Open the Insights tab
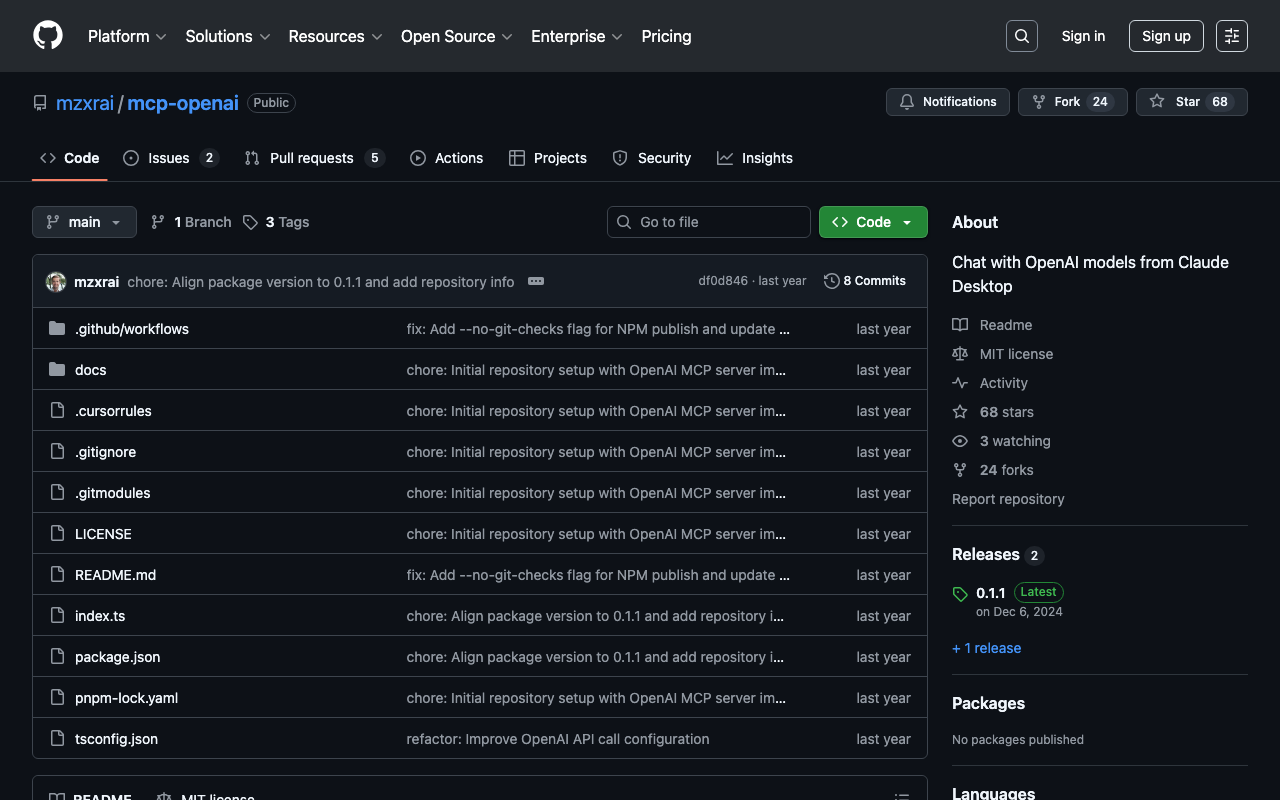Screen dimensions: 1280x800 click(755, 158)
